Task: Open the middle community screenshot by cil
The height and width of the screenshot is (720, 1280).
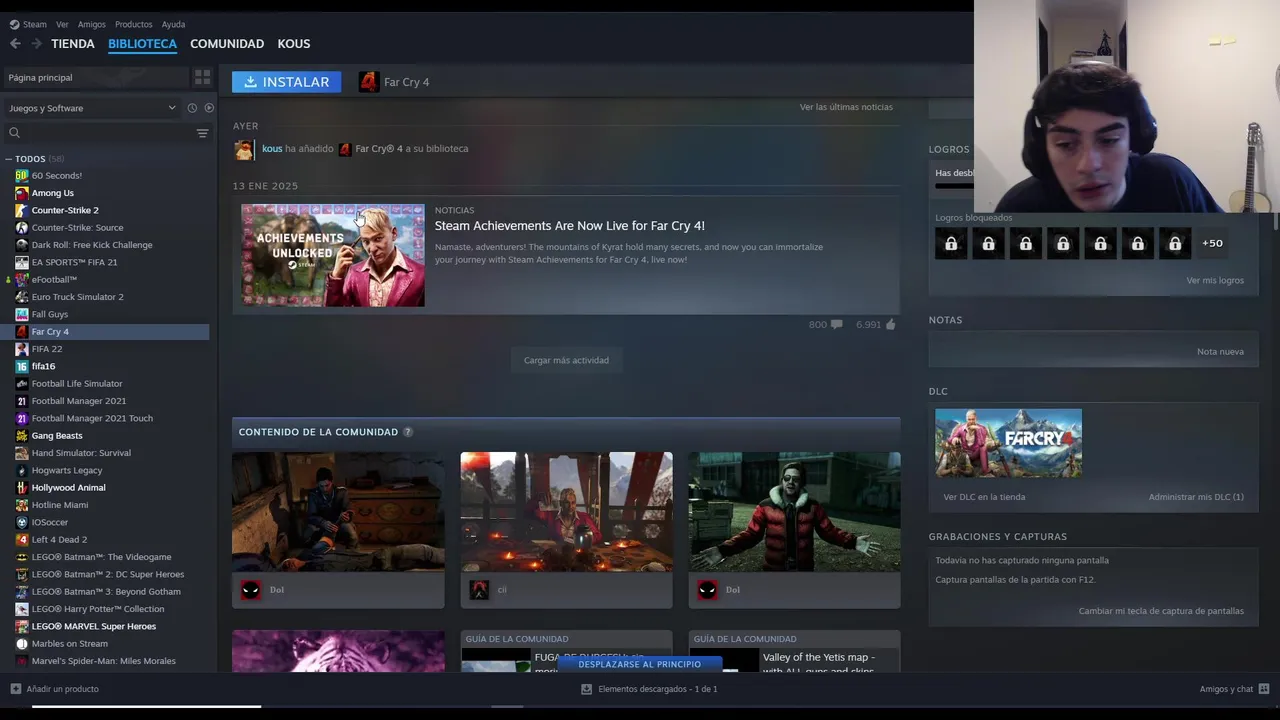Action: [566, 512]
